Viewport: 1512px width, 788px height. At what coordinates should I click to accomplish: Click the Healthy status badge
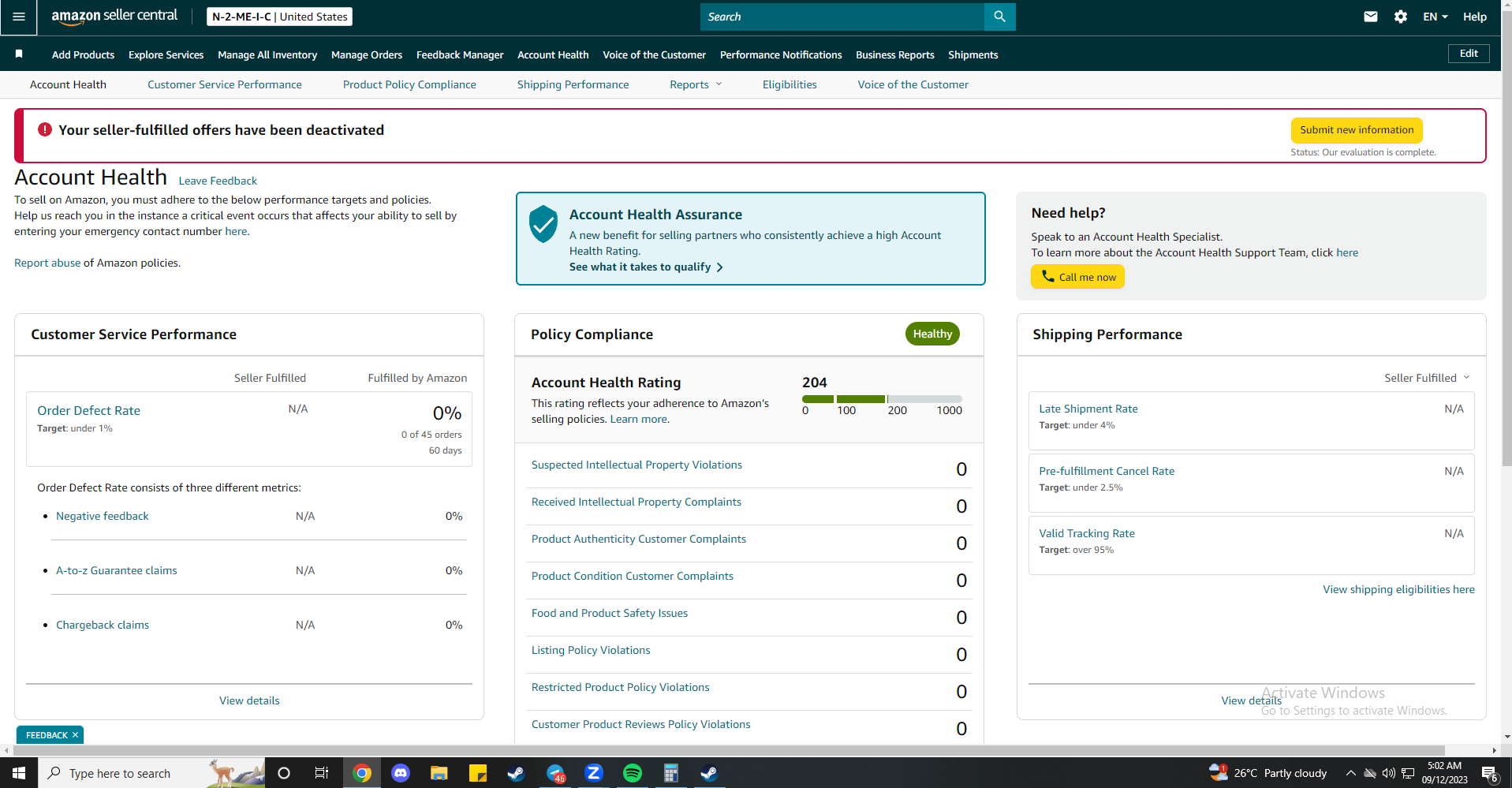click(932, 334)
